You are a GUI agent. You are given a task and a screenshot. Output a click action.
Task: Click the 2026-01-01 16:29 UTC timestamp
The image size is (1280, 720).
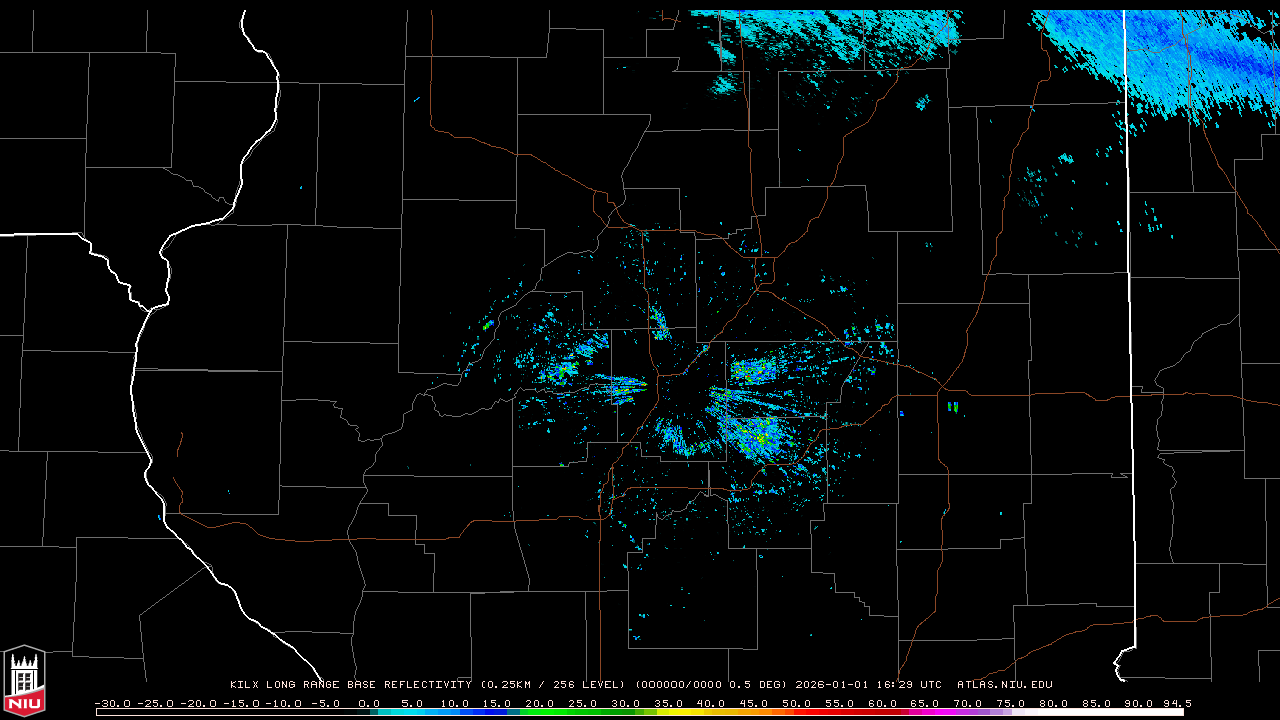[x=868, y=685]
